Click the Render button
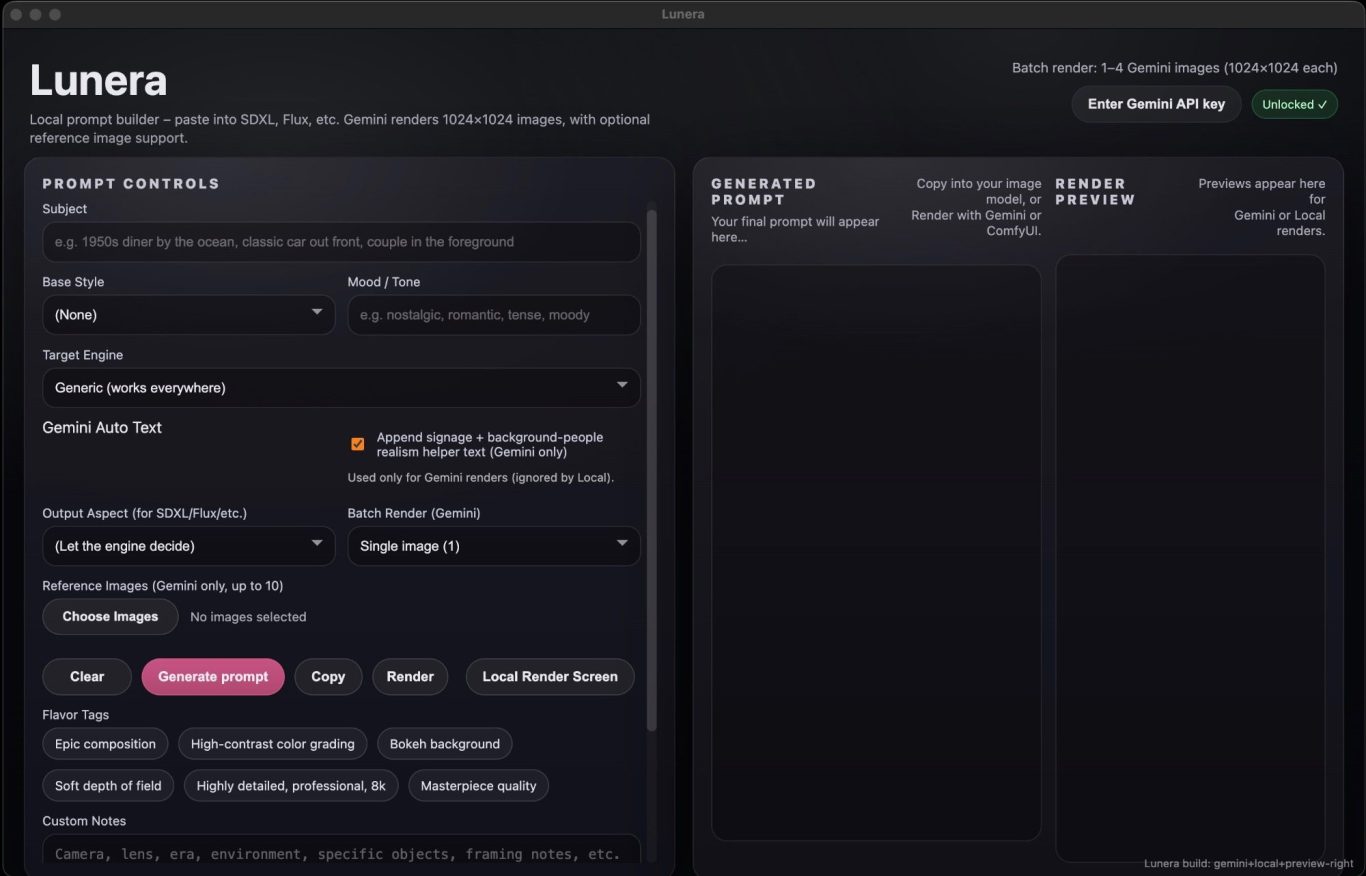Screen dimensions: 1366x876 pos(410,677)
